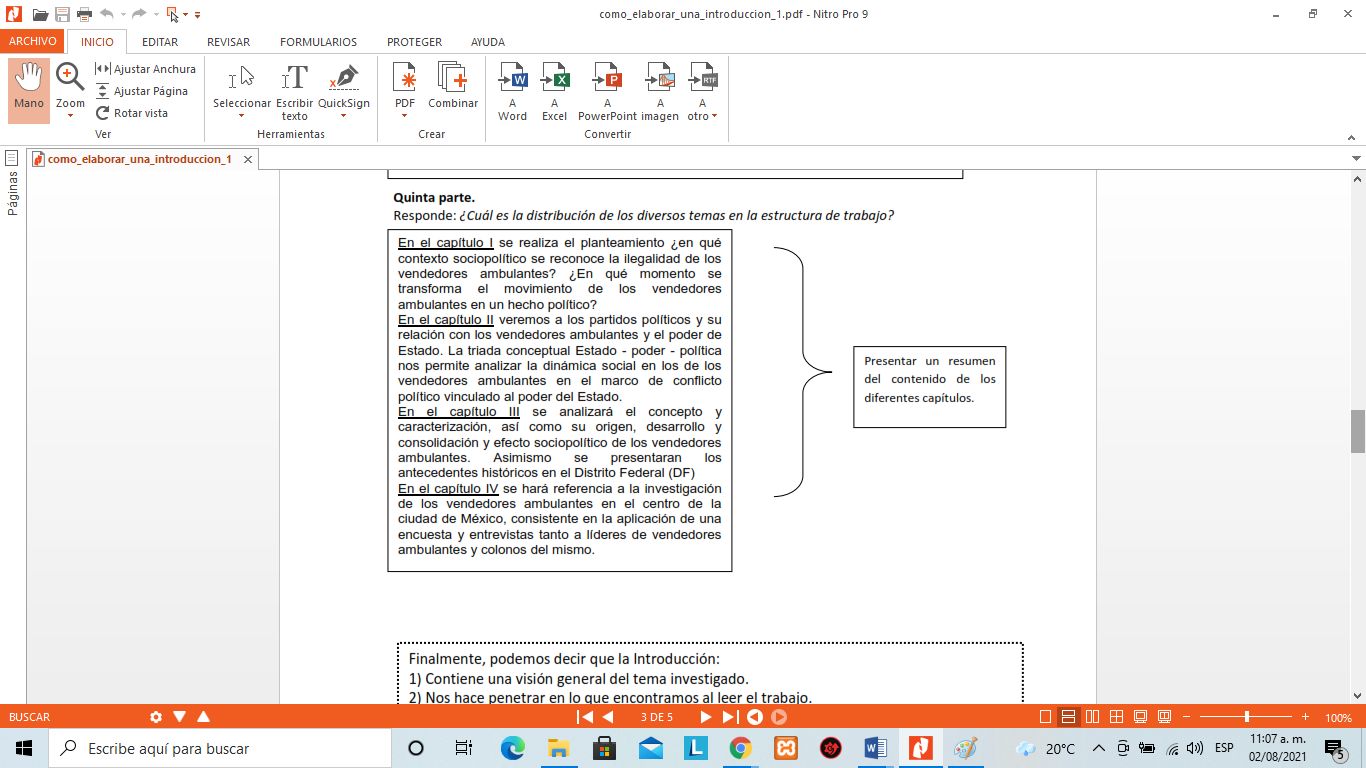The image size is (1366, 768).
Task: Open the ARCHIVO menu
Action: 32,42
